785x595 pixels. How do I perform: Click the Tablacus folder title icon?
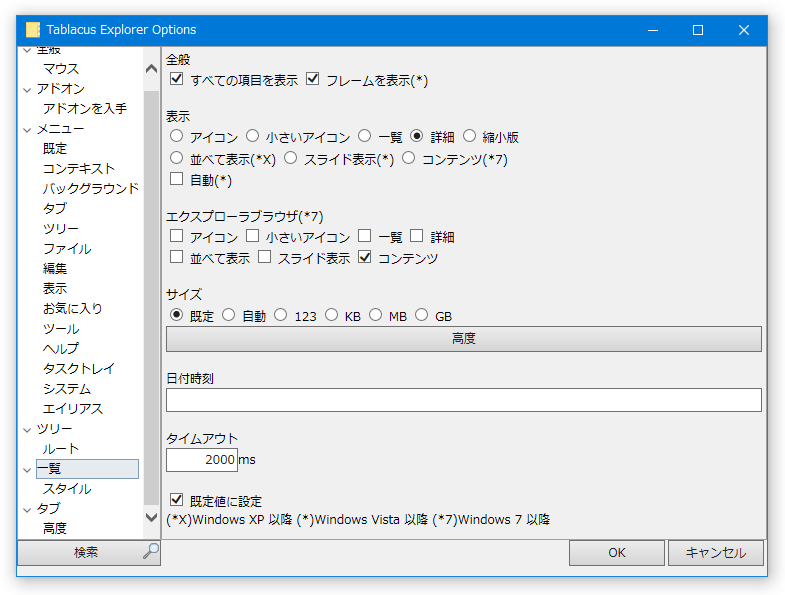(33, 30)
